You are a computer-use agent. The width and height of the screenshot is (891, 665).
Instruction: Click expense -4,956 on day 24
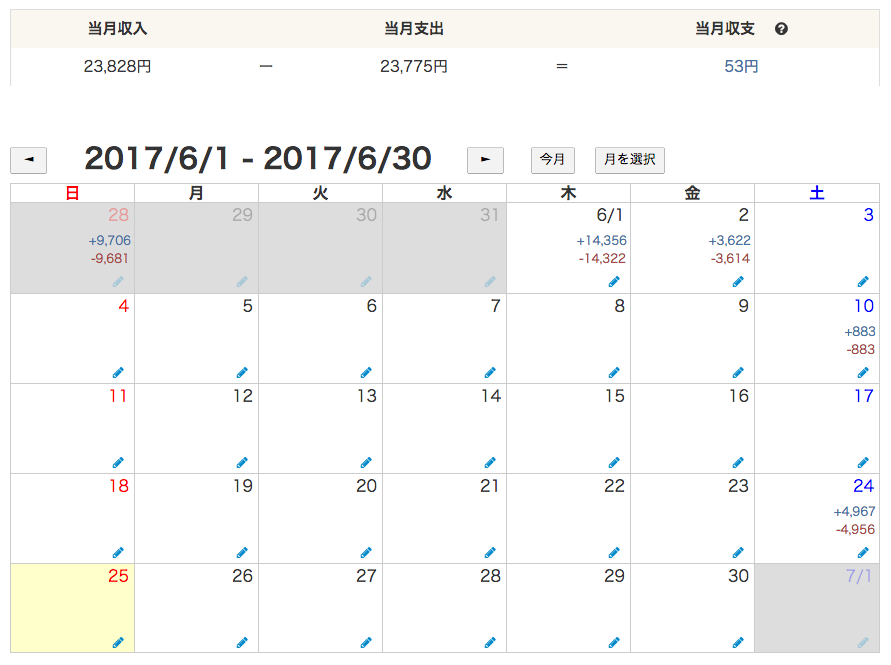[855, 530]
